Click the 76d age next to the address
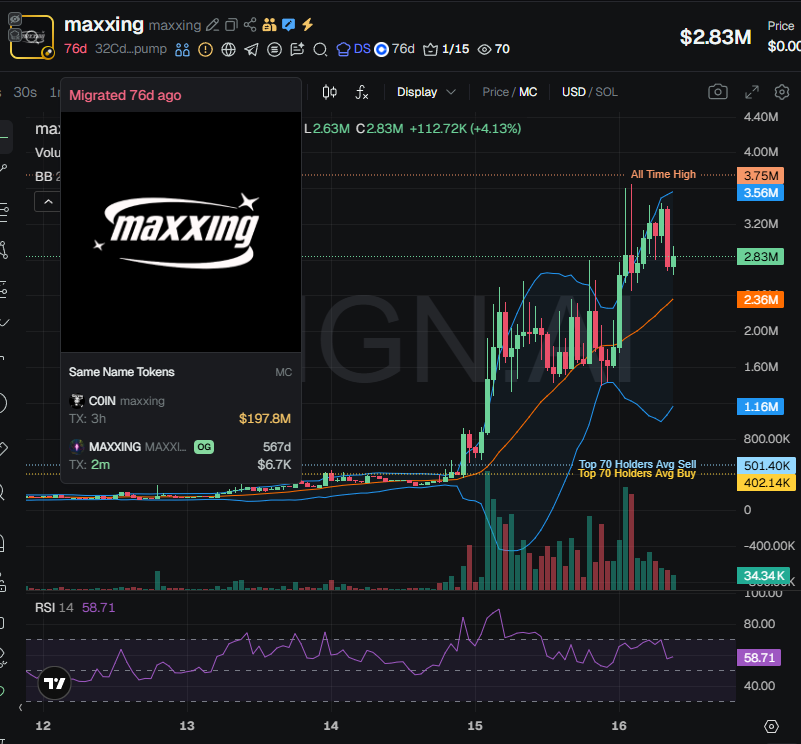This screenshot has height=744, width=801. coord(75,49)
